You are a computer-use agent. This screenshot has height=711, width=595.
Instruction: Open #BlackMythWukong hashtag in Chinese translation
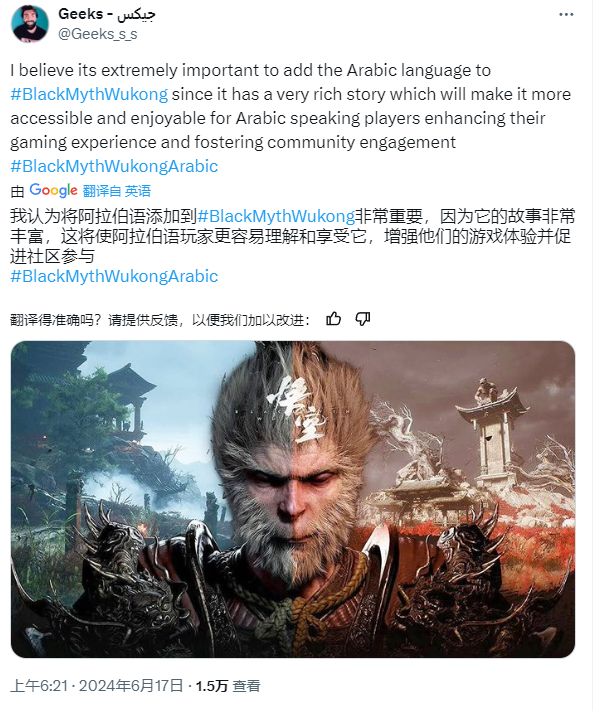click(x=276, y=216)
